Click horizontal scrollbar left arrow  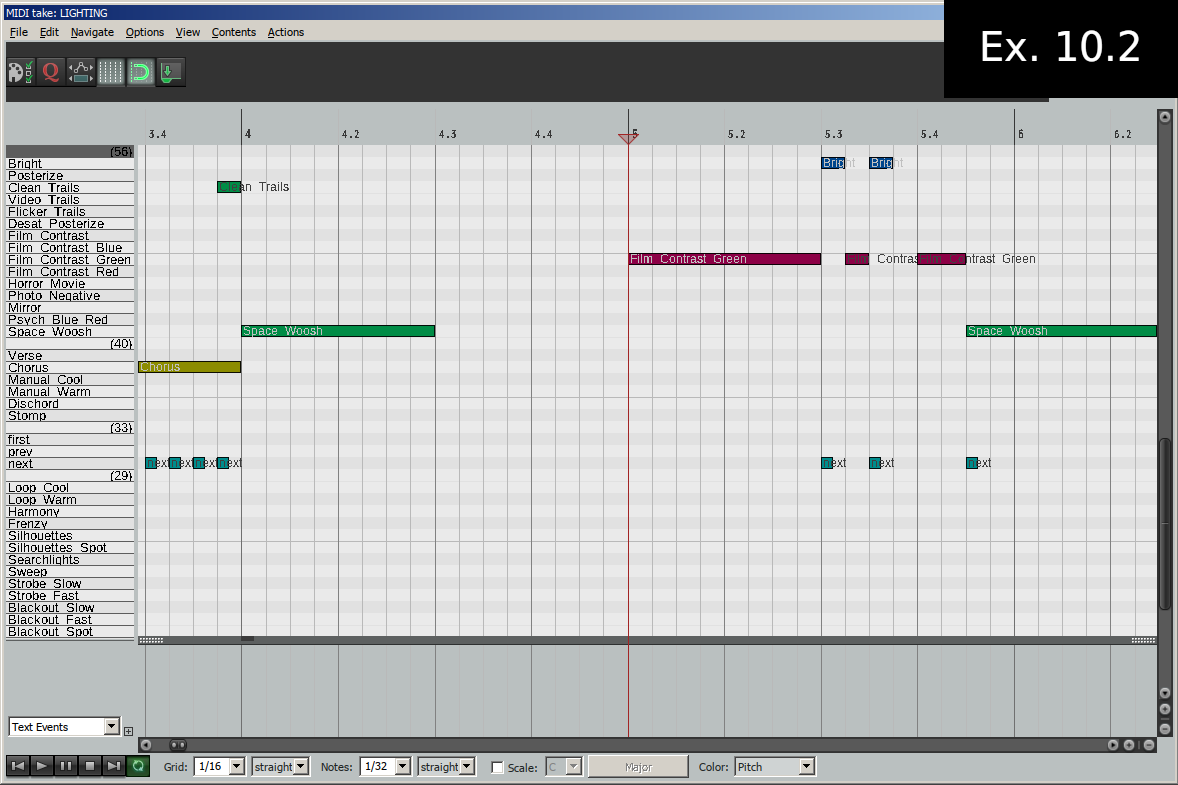(146, 745)
